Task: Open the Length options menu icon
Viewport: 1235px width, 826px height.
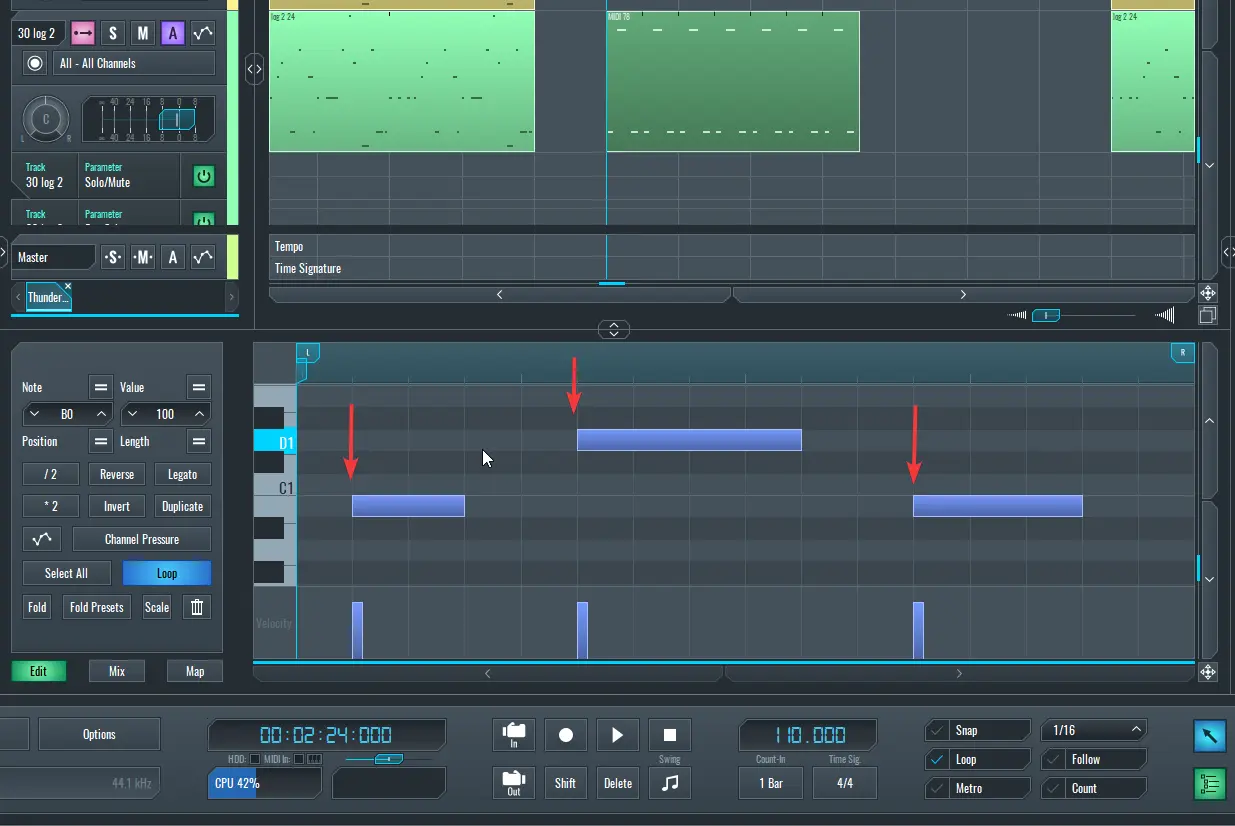Action: tap(200, 441)
